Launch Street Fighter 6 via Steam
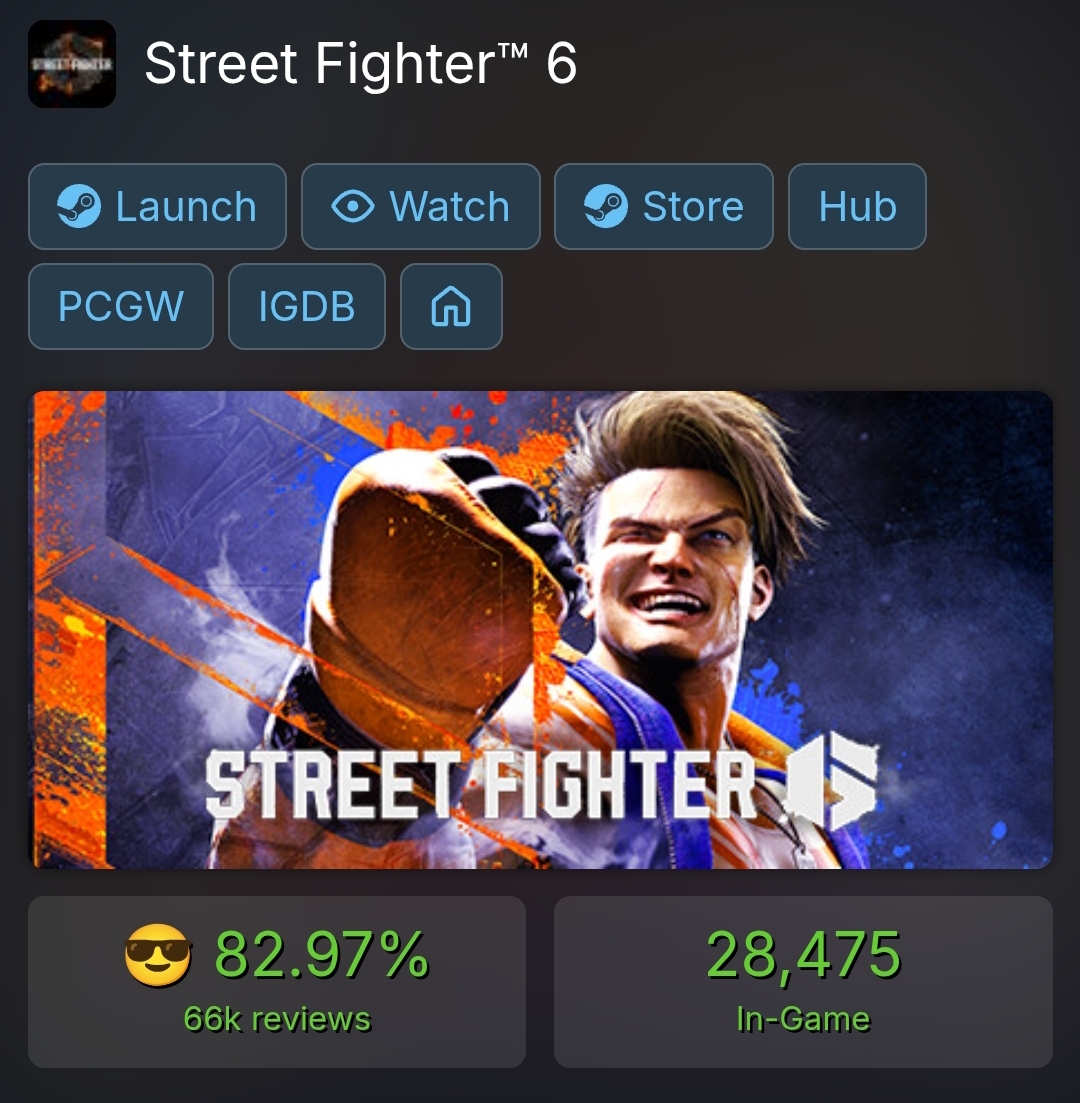This screenshot has width=1080, height=1103. pyautogui.click(x=157, y=207)
